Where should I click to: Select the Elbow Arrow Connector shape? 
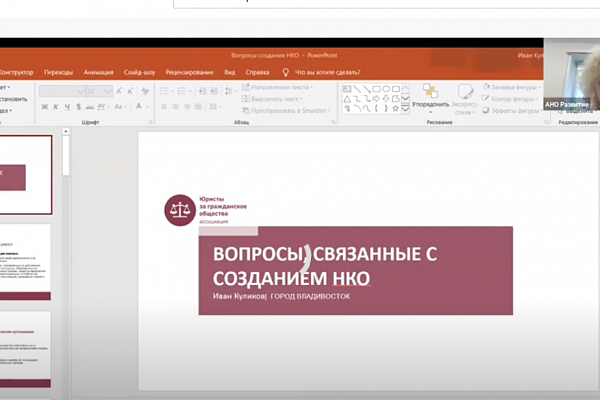tap(367, 99)
